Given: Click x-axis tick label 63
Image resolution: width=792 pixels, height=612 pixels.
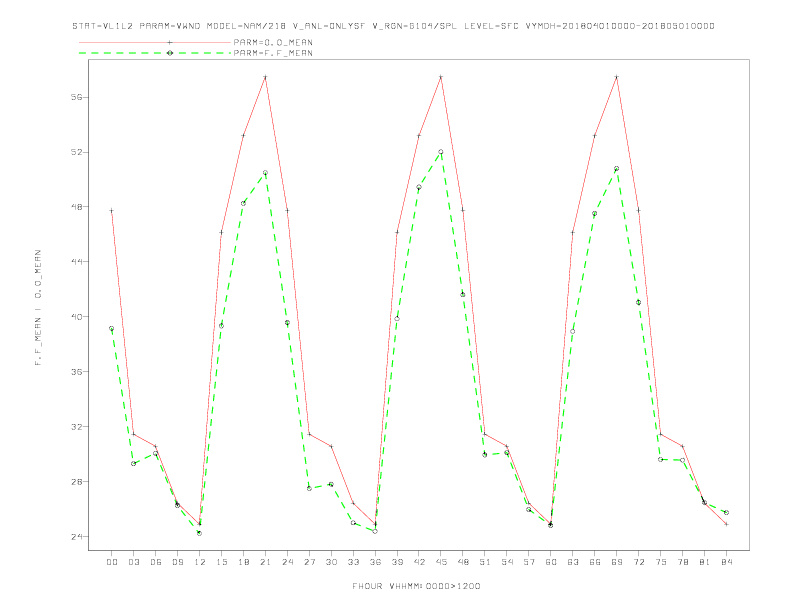Looking at the screenshot, I should click(x=573, y=562).
